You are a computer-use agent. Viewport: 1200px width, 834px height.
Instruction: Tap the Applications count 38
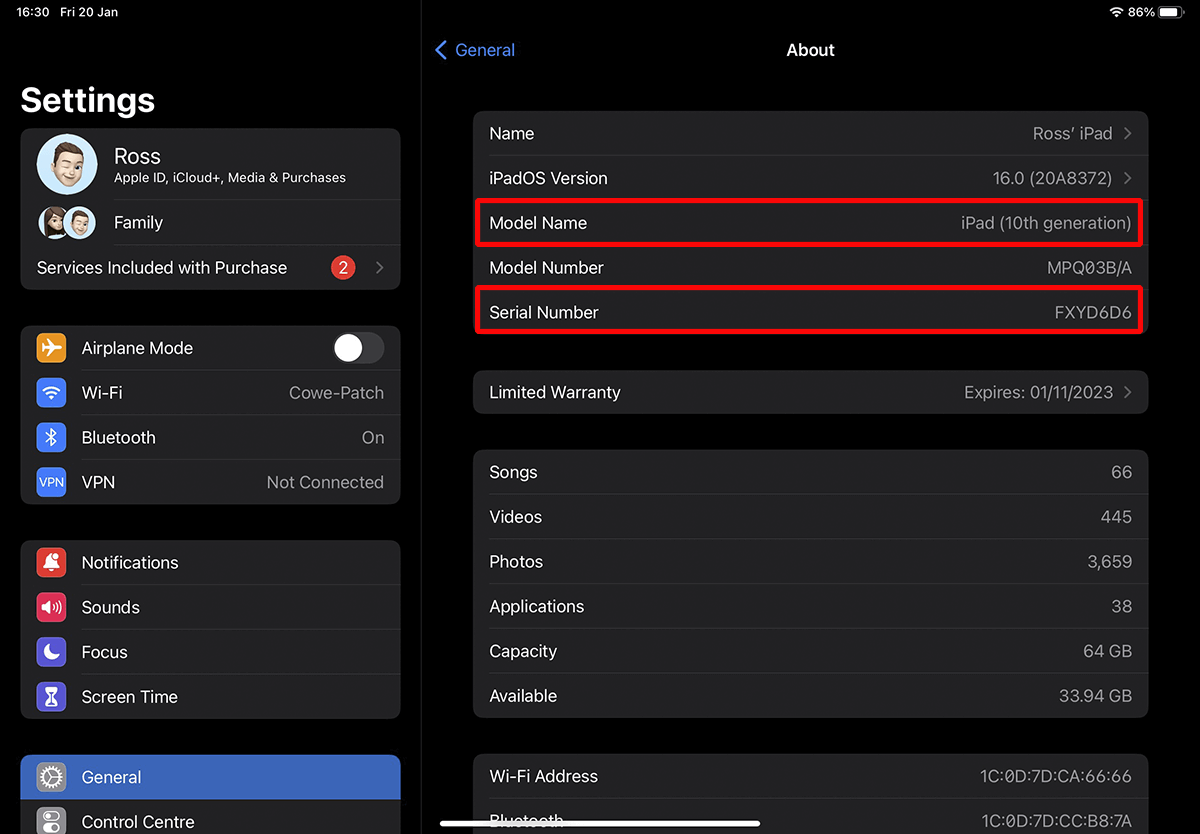pyautogui.click(x=1122, y=606)
